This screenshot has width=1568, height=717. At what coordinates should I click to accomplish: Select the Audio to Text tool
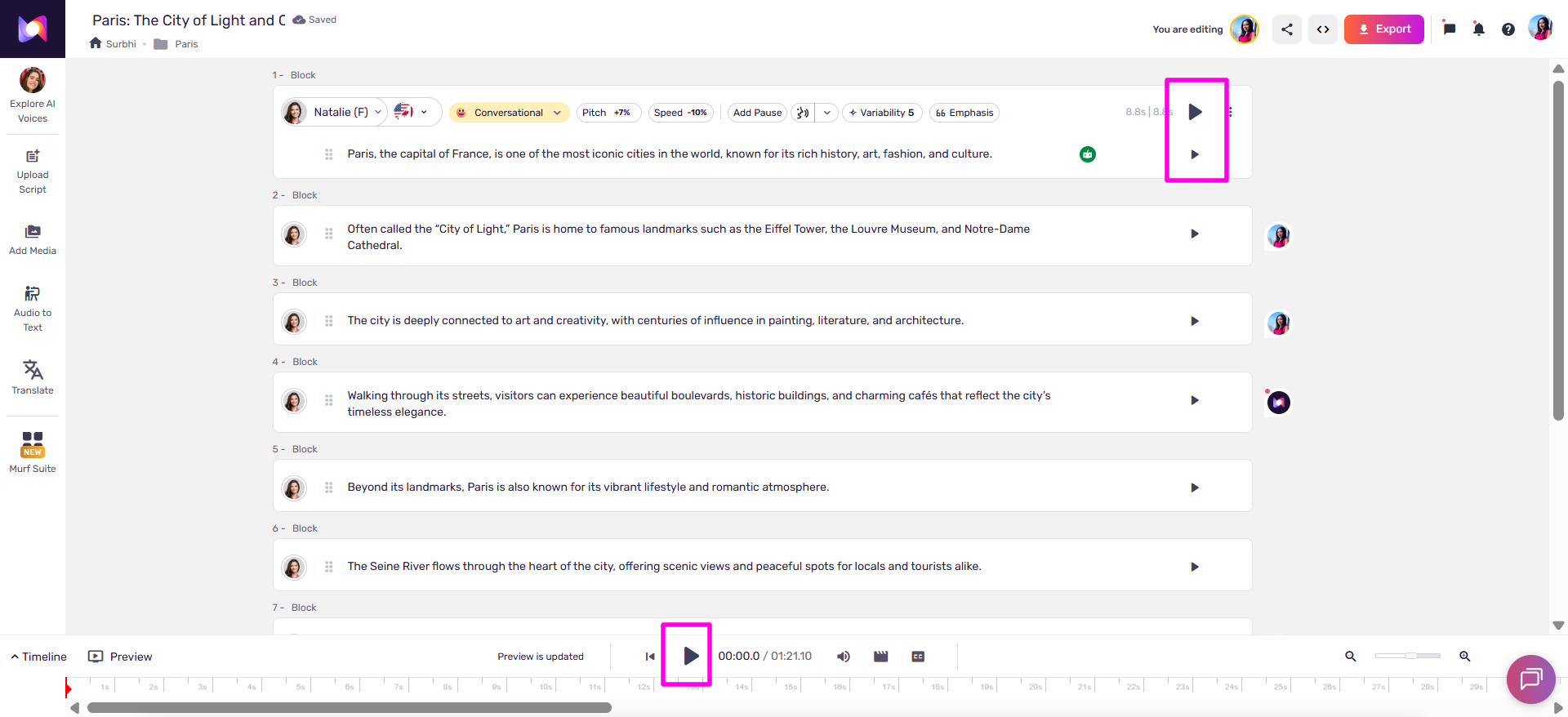pos(33,309)
